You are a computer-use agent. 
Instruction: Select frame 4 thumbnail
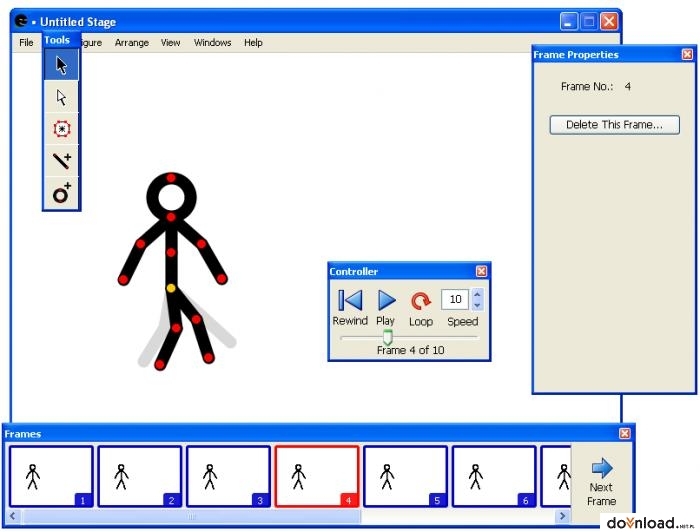point(317,476)
